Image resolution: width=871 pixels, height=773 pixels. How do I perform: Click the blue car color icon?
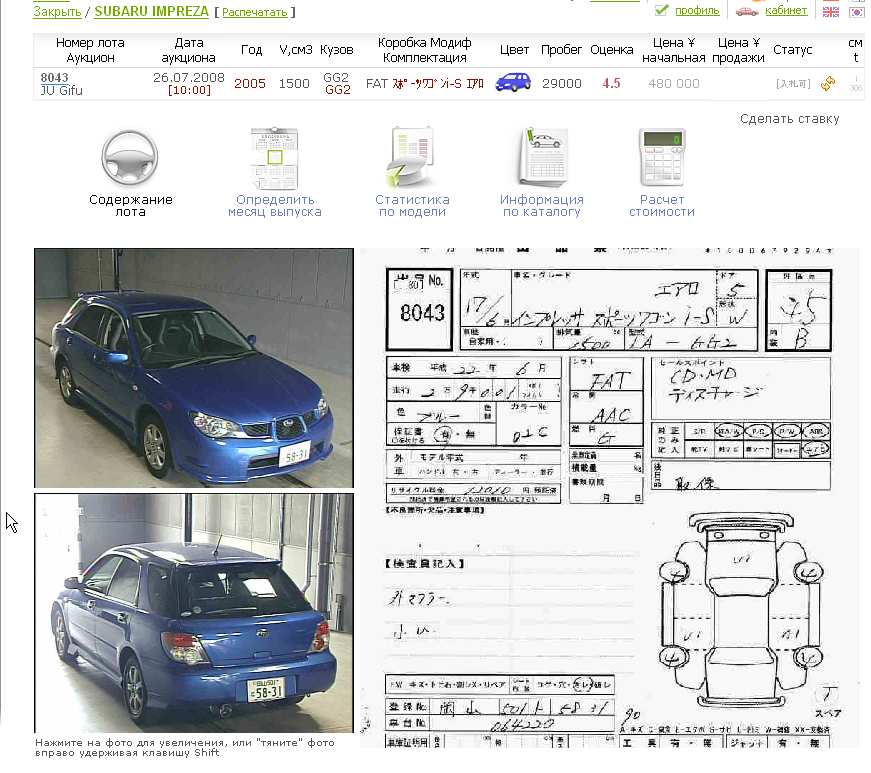[513, 82]
